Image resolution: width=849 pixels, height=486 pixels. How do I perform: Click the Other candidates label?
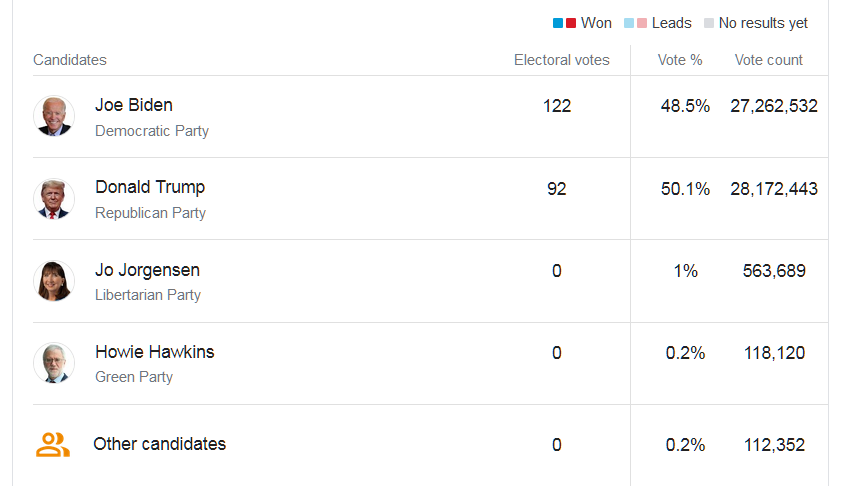click(x=160, y=444)
